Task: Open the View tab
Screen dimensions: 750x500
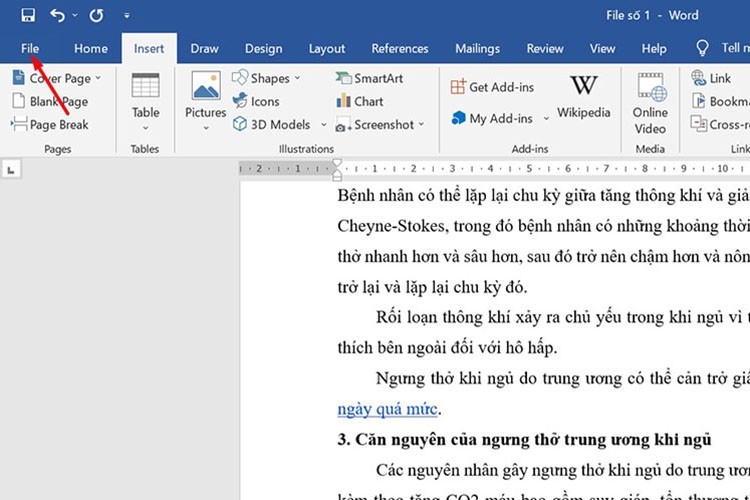Action: pos(602,48)
